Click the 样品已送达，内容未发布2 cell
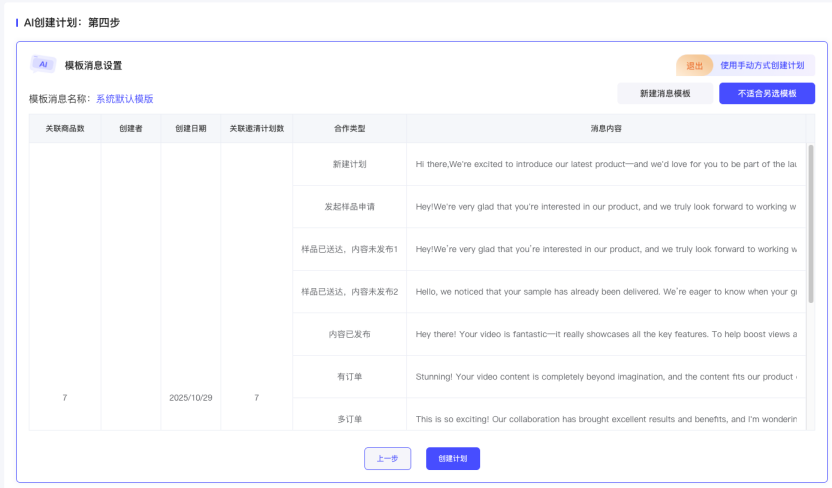The width and height of the screenshot is (832, 488). click(349, 292)
